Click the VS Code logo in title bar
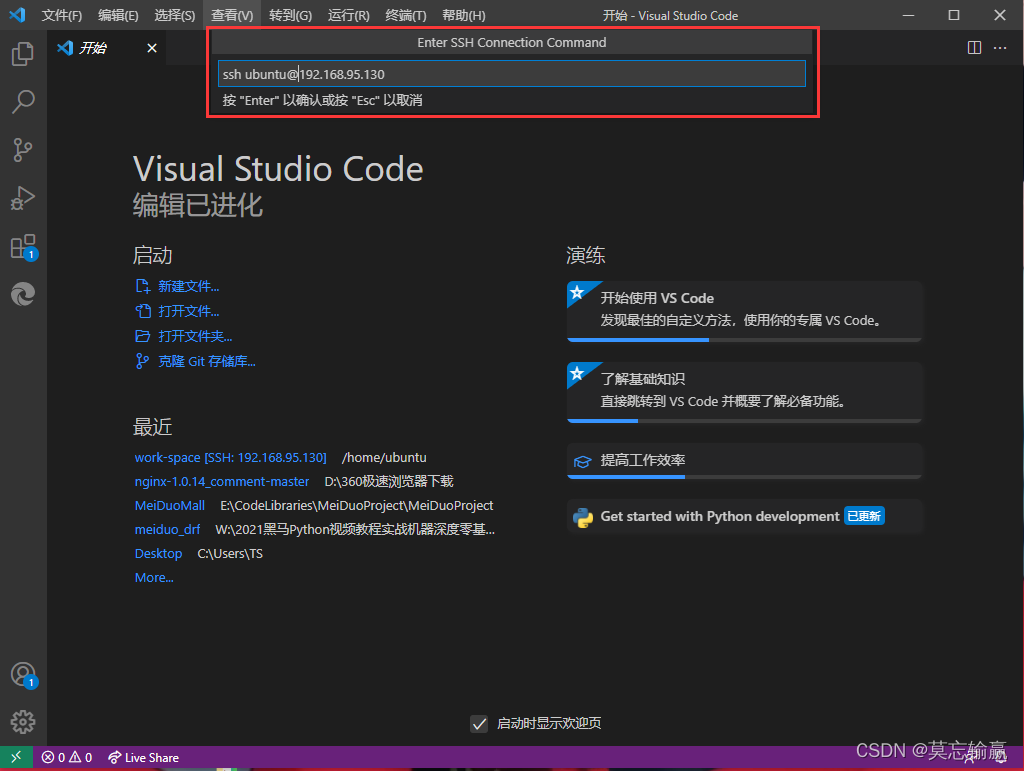 pos(17,14)
